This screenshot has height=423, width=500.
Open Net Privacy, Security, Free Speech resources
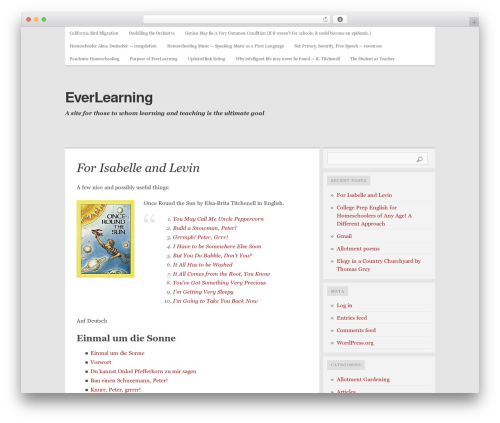[x=338, y=46]
